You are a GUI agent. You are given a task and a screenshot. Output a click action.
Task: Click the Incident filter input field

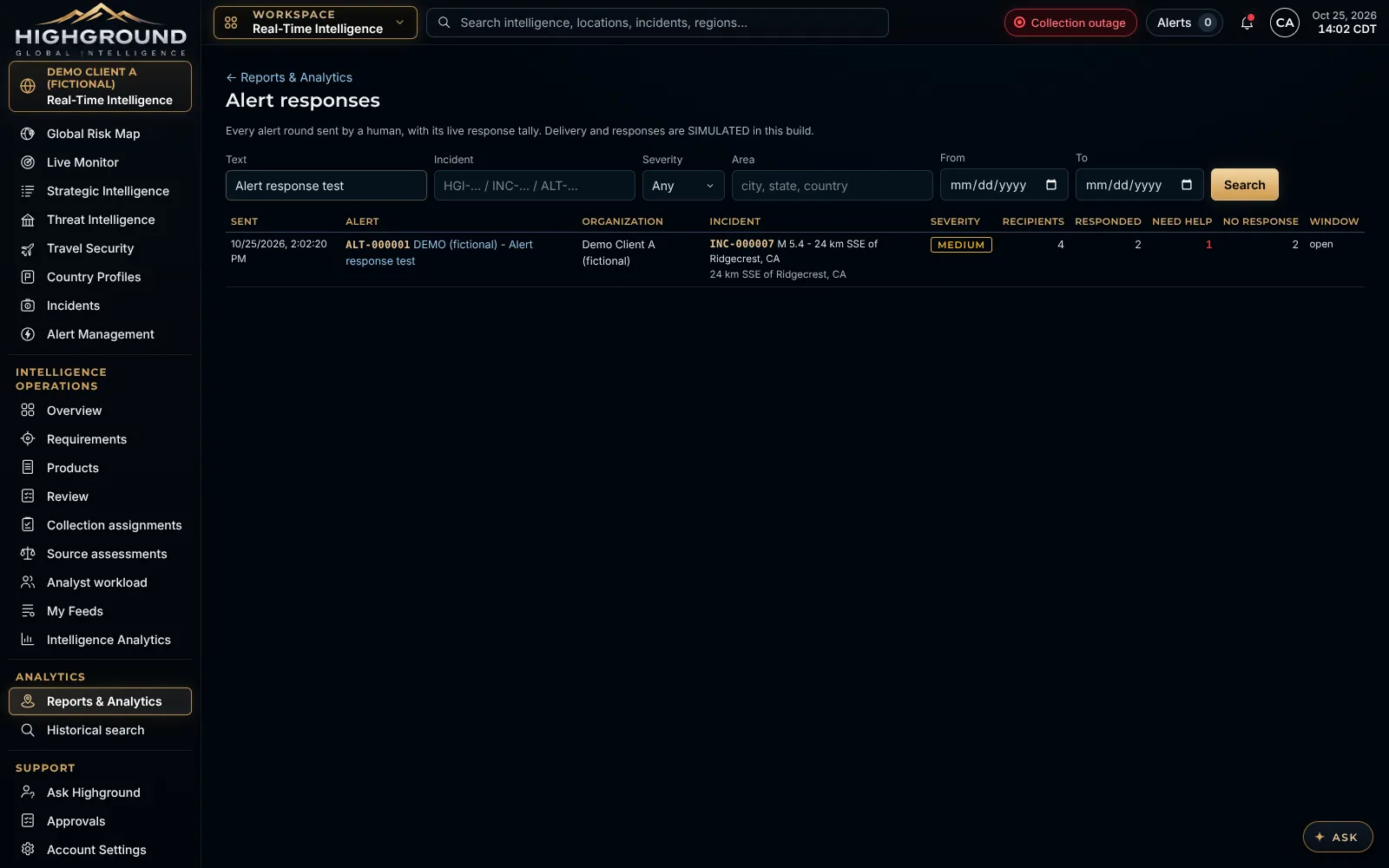(535, 186)
